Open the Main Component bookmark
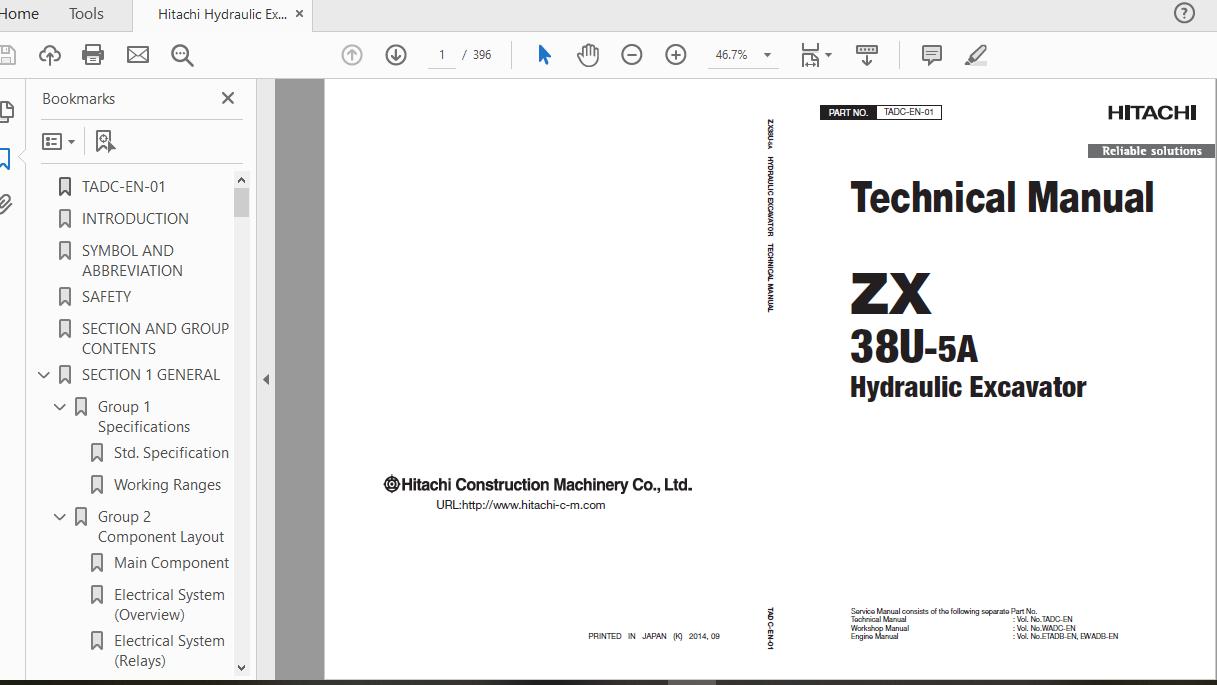The height and width of the screenshot is (685, 1217). (x=171, y=563)
